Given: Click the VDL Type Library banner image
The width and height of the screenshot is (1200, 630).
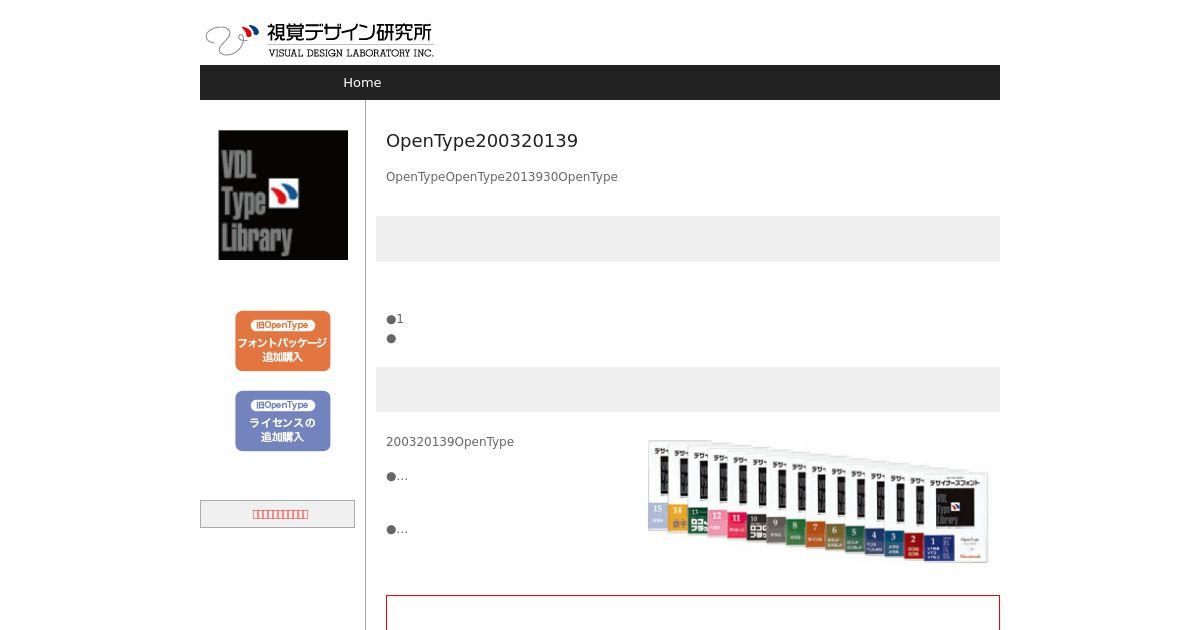Looking at the screenshot, I should click(x=283, y=195).
